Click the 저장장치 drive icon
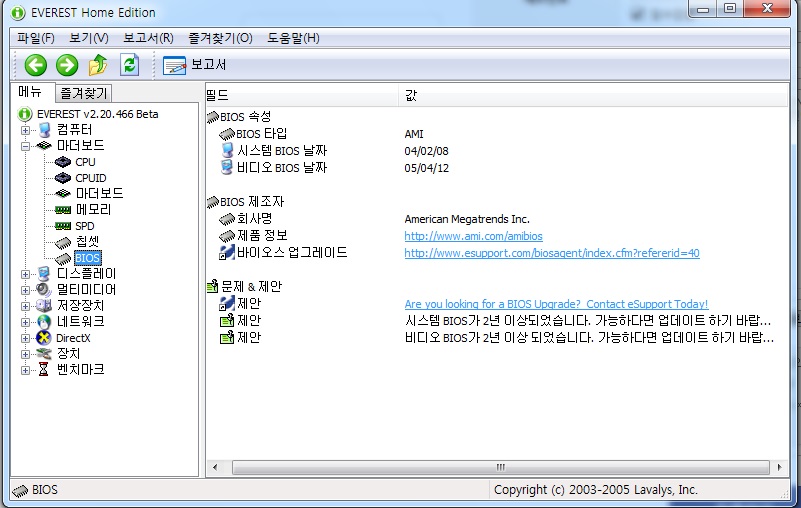The height and width of the screenshot is (508, 801). point(44,306)
